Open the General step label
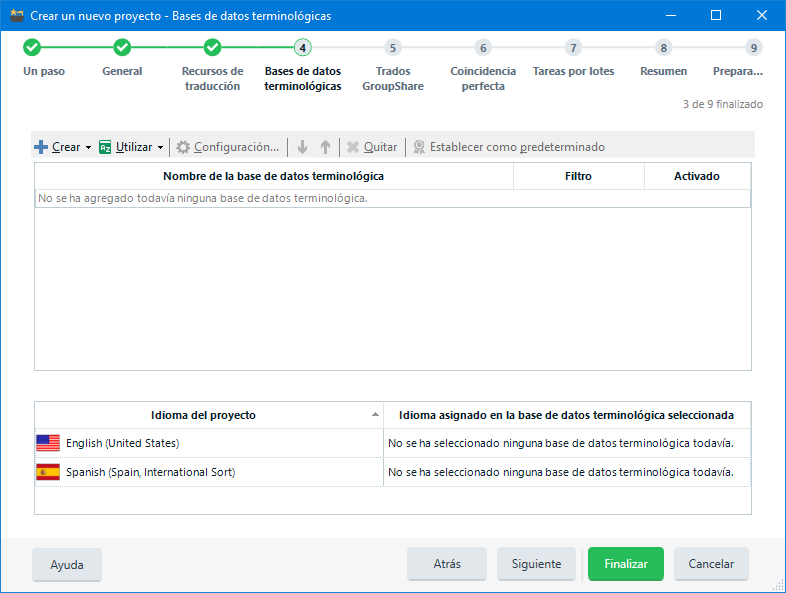 tap(122, 71)
